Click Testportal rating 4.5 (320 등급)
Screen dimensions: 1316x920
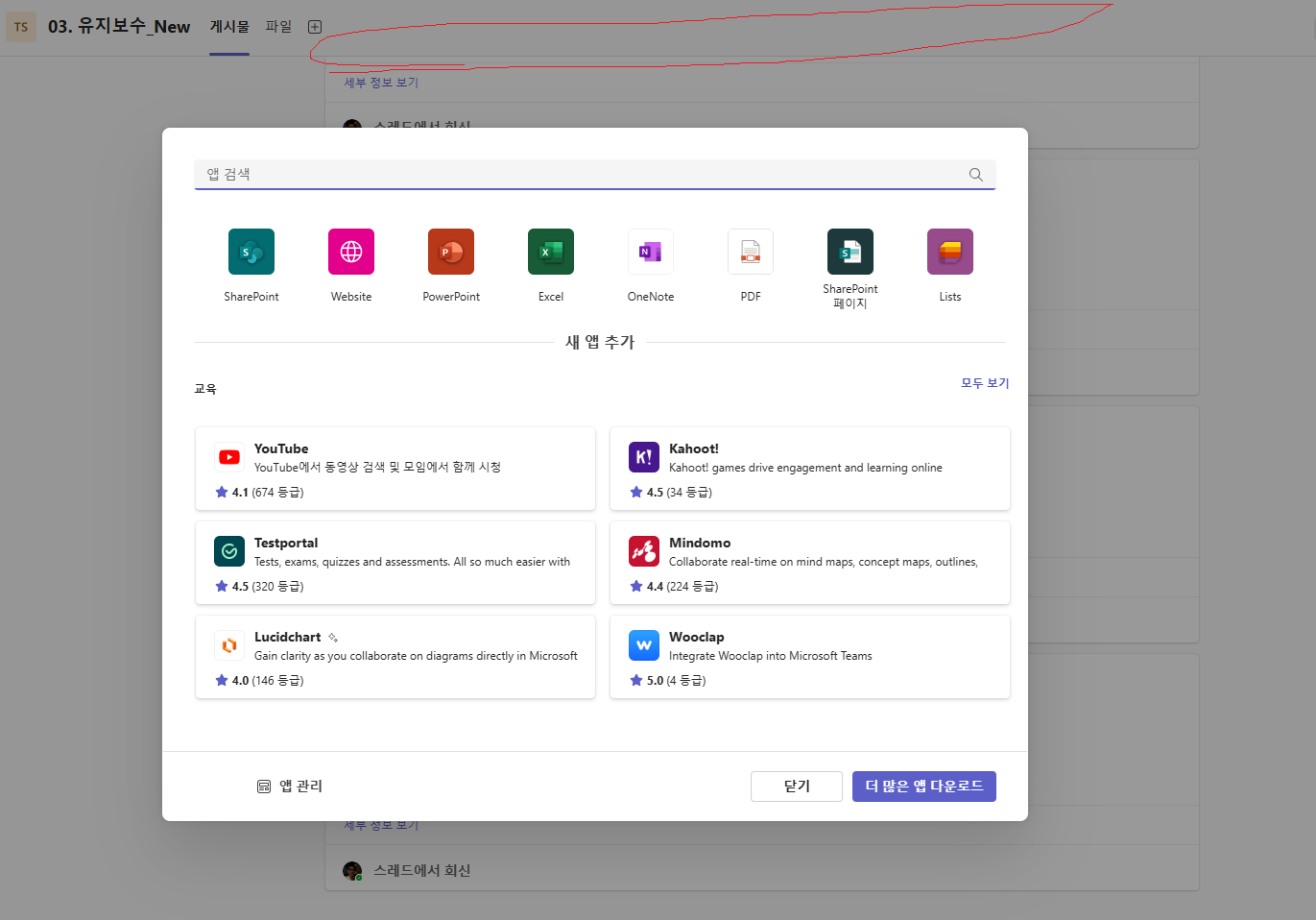pos(260,586)
